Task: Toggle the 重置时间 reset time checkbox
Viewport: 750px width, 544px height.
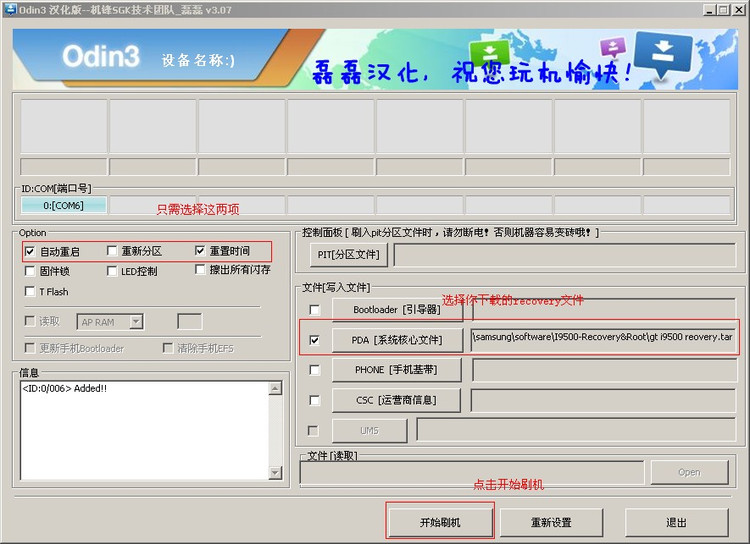Action: 200,250
